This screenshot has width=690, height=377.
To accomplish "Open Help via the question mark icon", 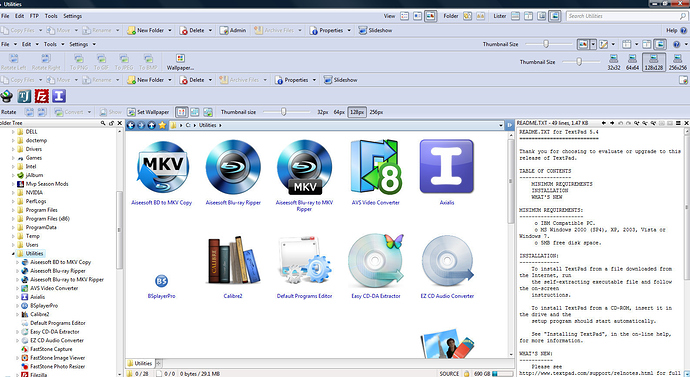I will click(x=683, y=30).
